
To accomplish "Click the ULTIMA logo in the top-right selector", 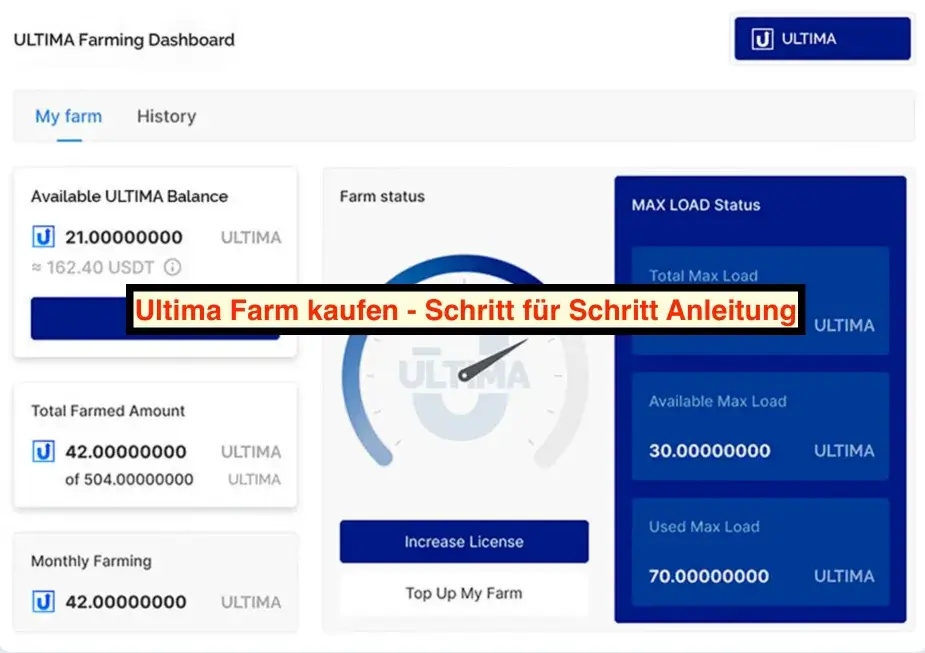I will (762, 39).
